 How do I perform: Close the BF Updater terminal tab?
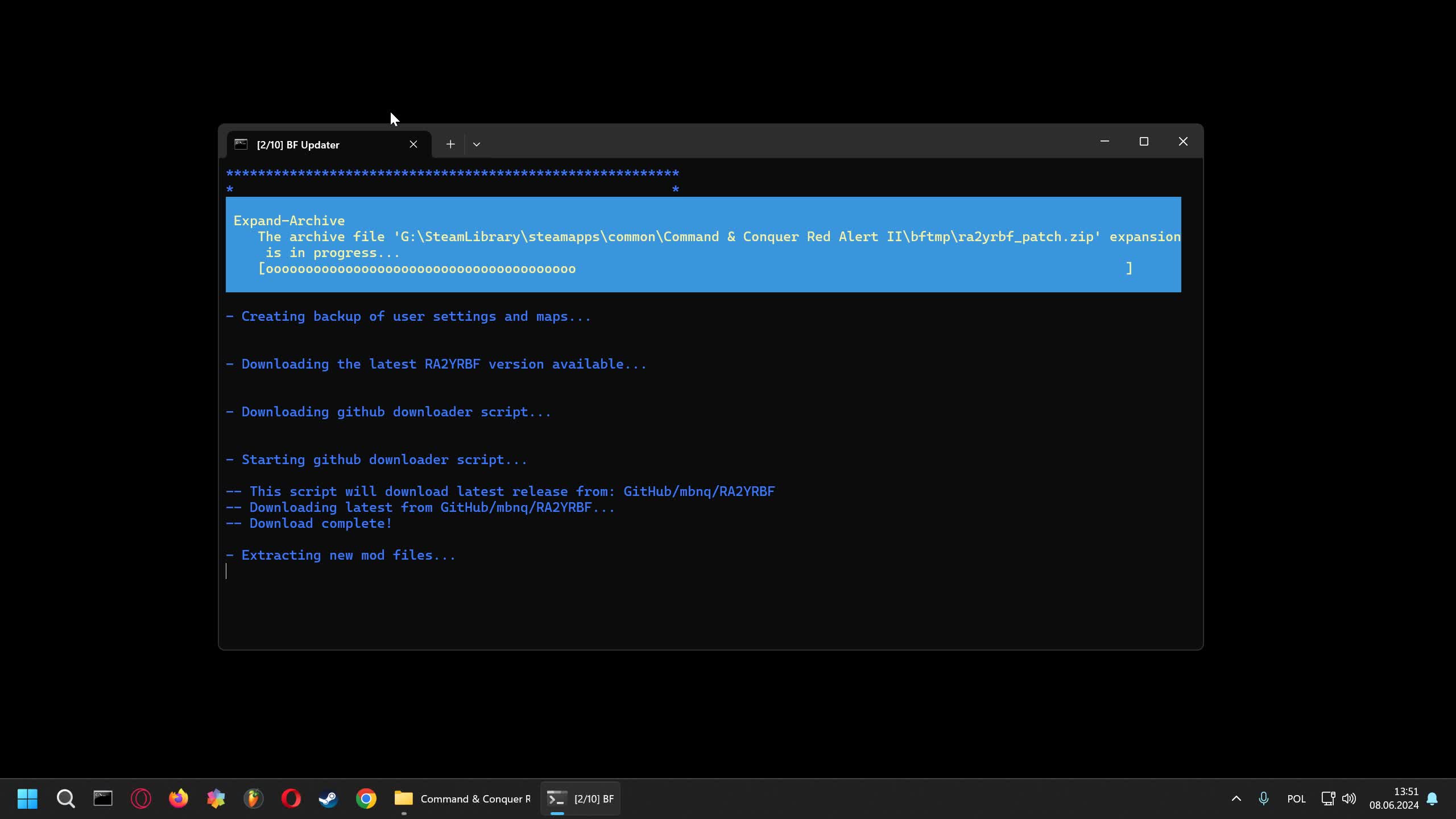413,144
